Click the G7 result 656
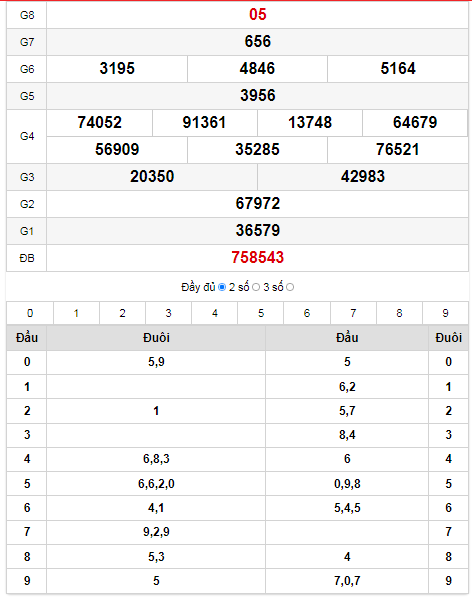Viewport: 472px width, 597px height. pos(258,42)
